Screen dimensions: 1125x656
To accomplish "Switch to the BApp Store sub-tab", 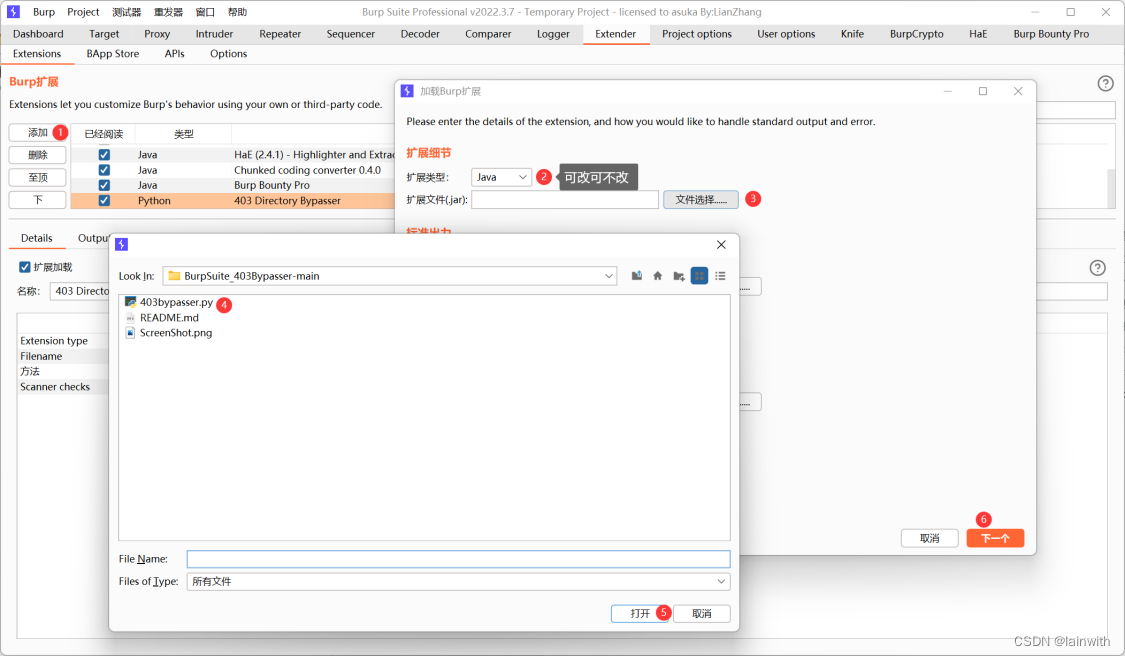I will click(x=113, y=54).
